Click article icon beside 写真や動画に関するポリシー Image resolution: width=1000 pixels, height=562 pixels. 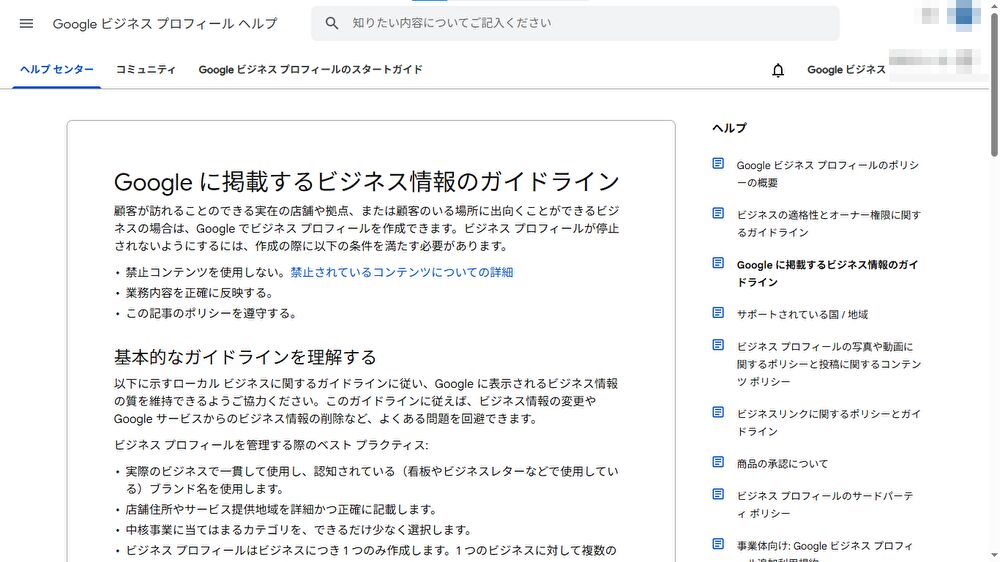click(x=718, y=345)
